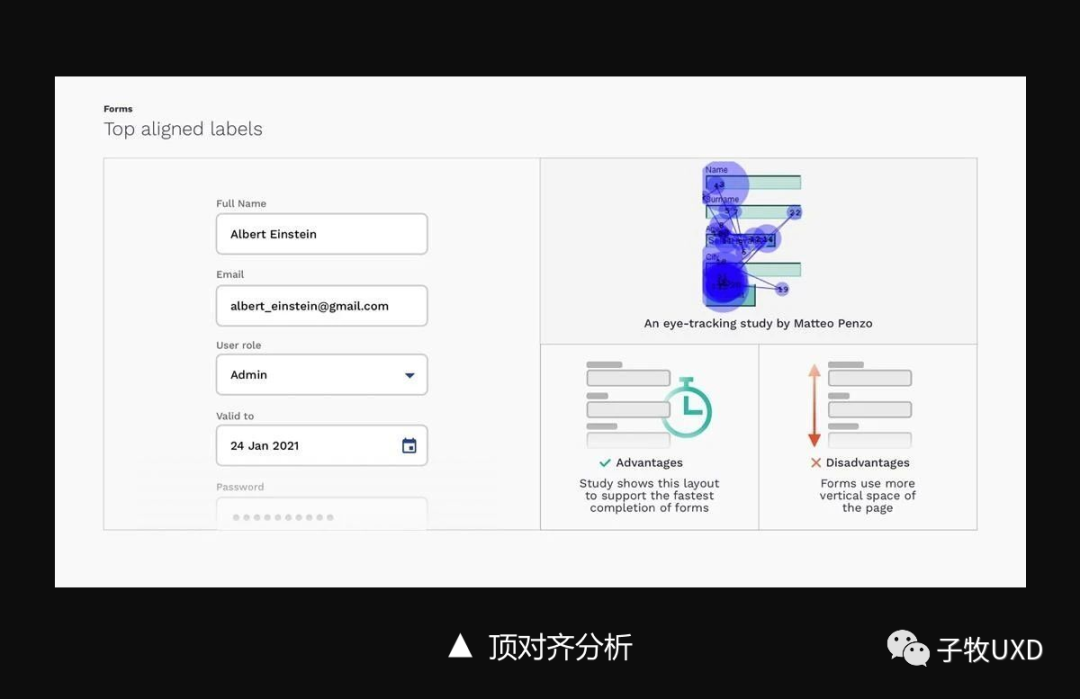Click the eye-tracking heatmap image

pos(753,236)
